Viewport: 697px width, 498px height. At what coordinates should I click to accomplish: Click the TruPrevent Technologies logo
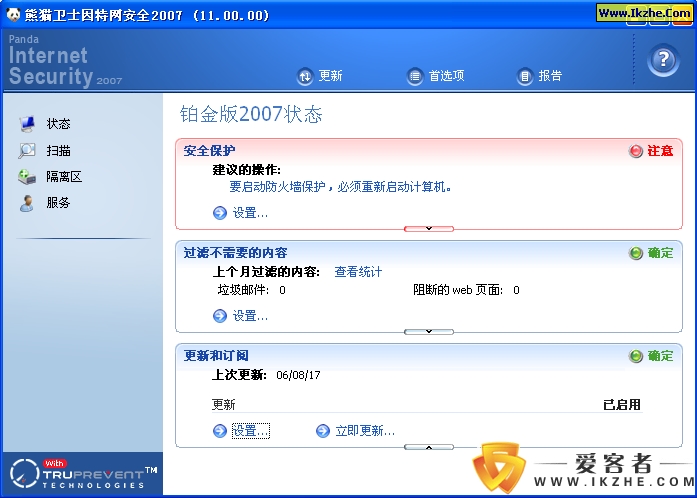83,474
